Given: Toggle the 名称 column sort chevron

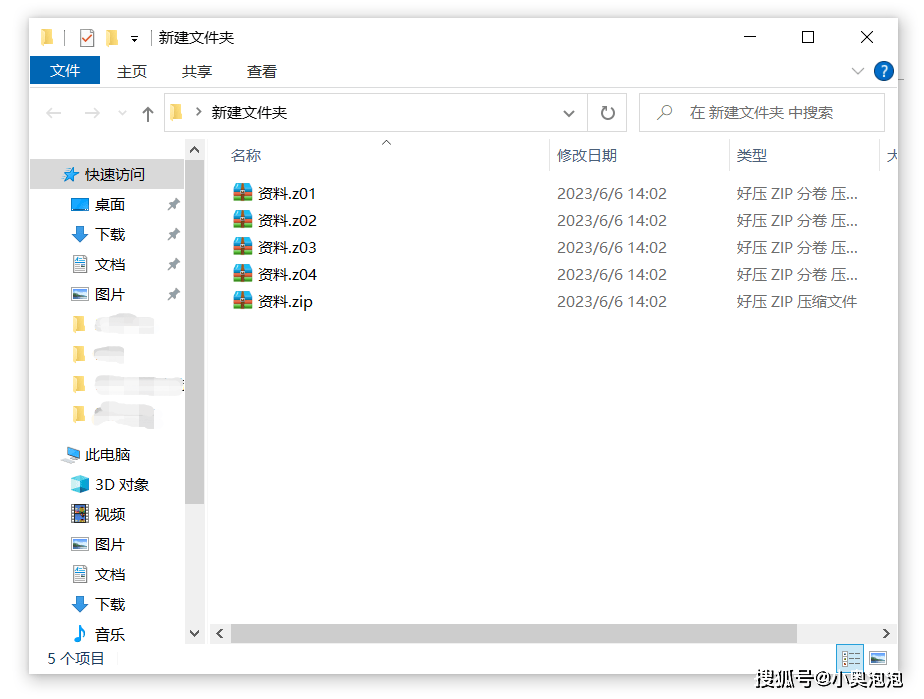Looking at the screenshot, I should 385,143.
